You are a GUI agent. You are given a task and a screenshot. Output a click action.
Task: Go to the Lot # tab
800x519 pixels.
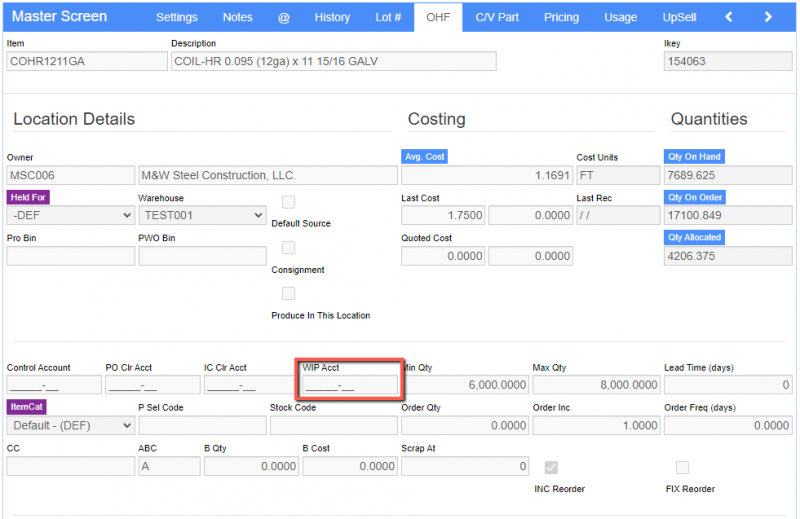(x=387, y=17)
